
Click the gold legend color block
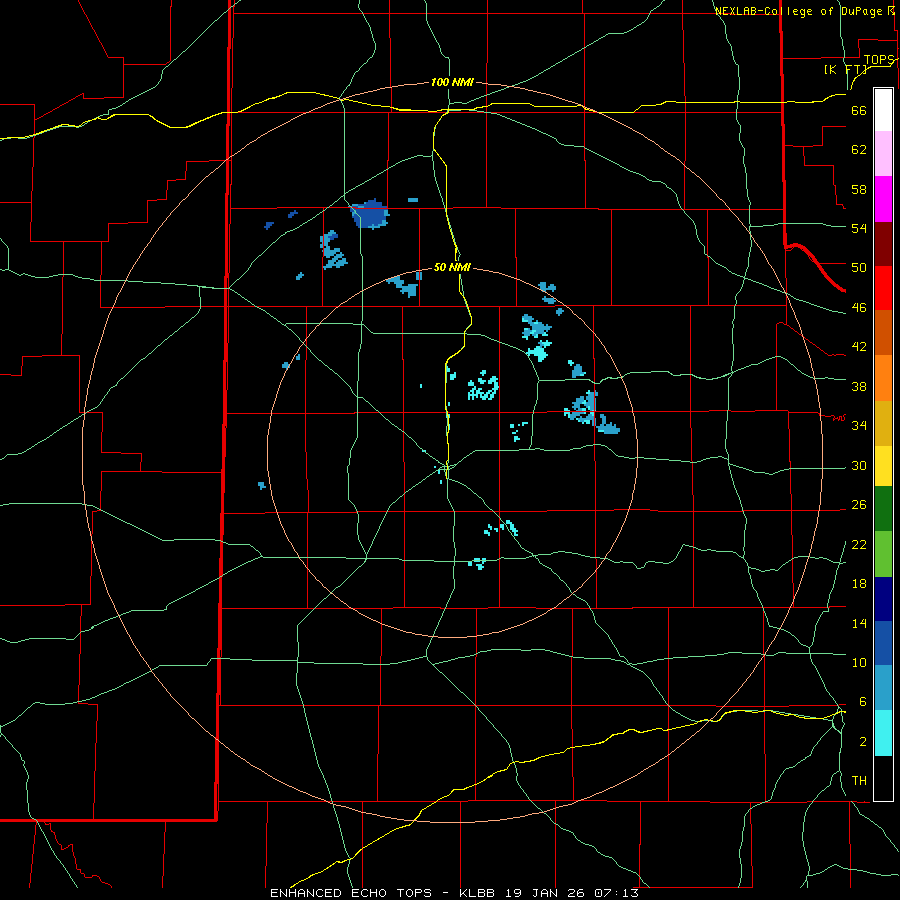[x=883, y=423]
